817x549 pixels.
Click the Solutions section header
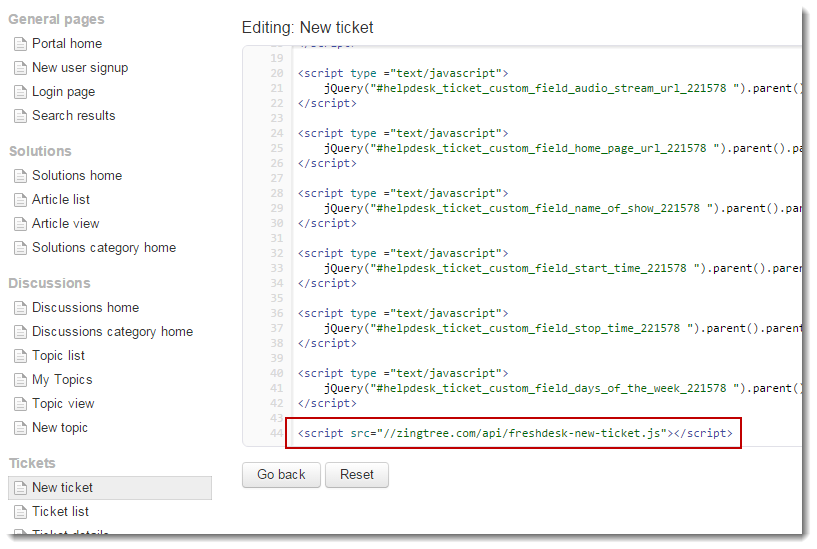tap(40, 152)
